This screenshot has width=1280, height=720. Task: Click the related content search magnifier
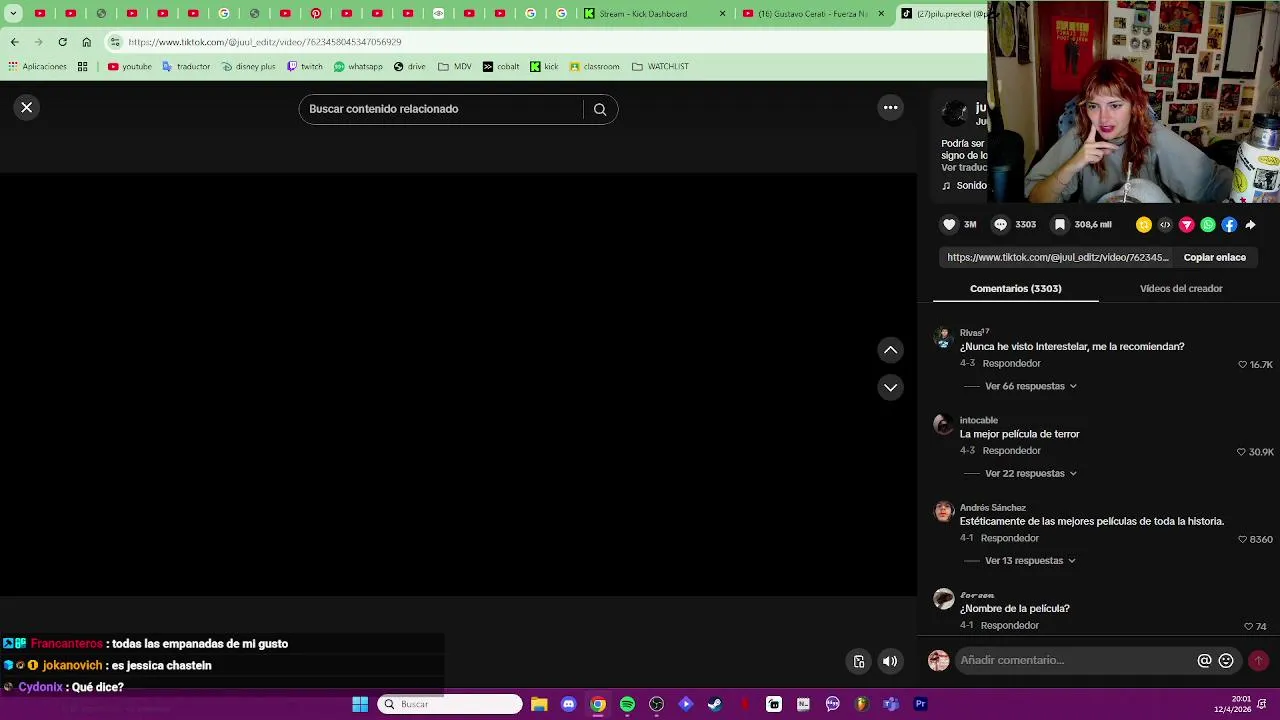click(600, 109)
